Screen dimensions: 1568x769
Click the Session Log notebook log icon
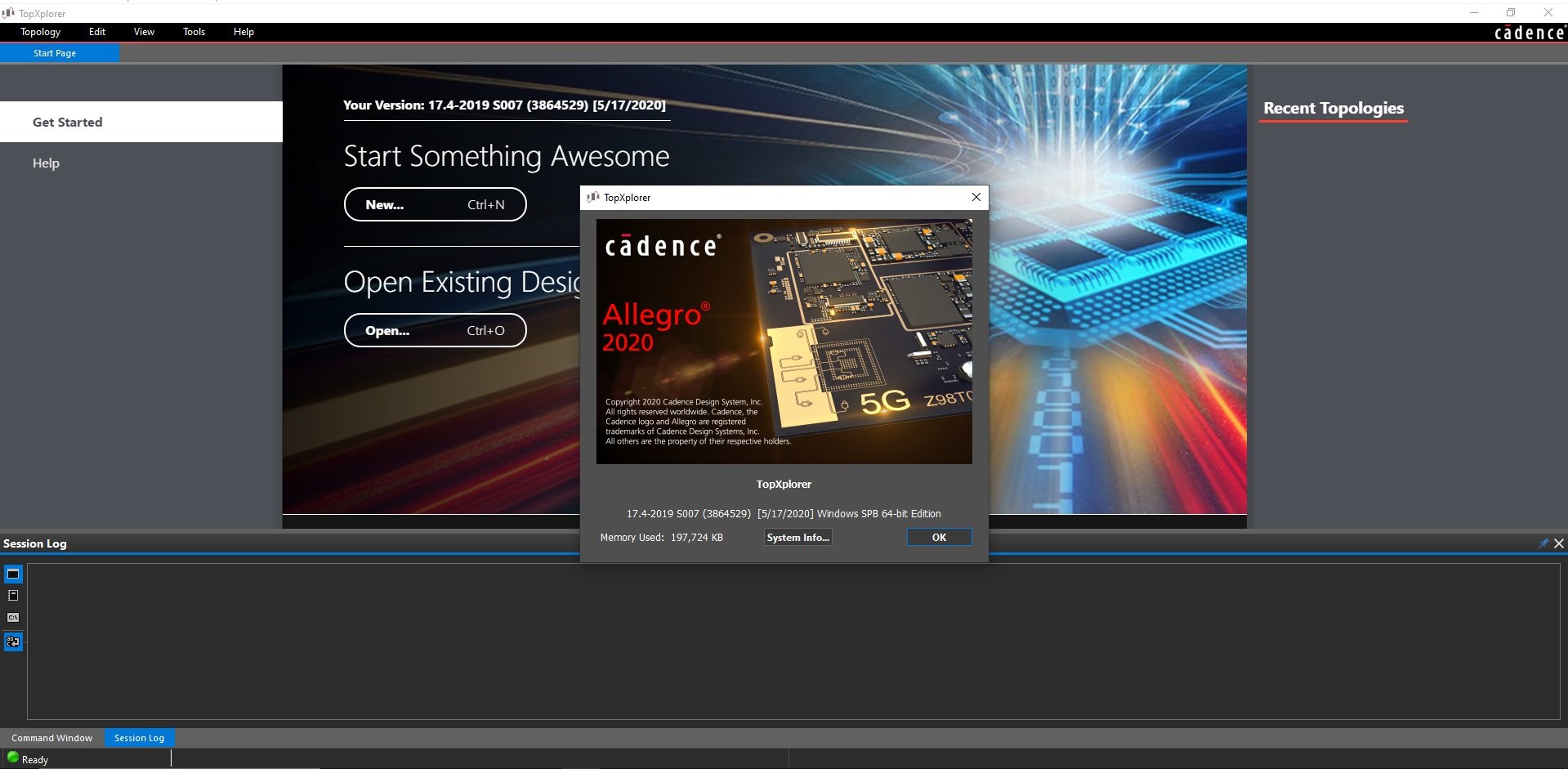point(13,596)
